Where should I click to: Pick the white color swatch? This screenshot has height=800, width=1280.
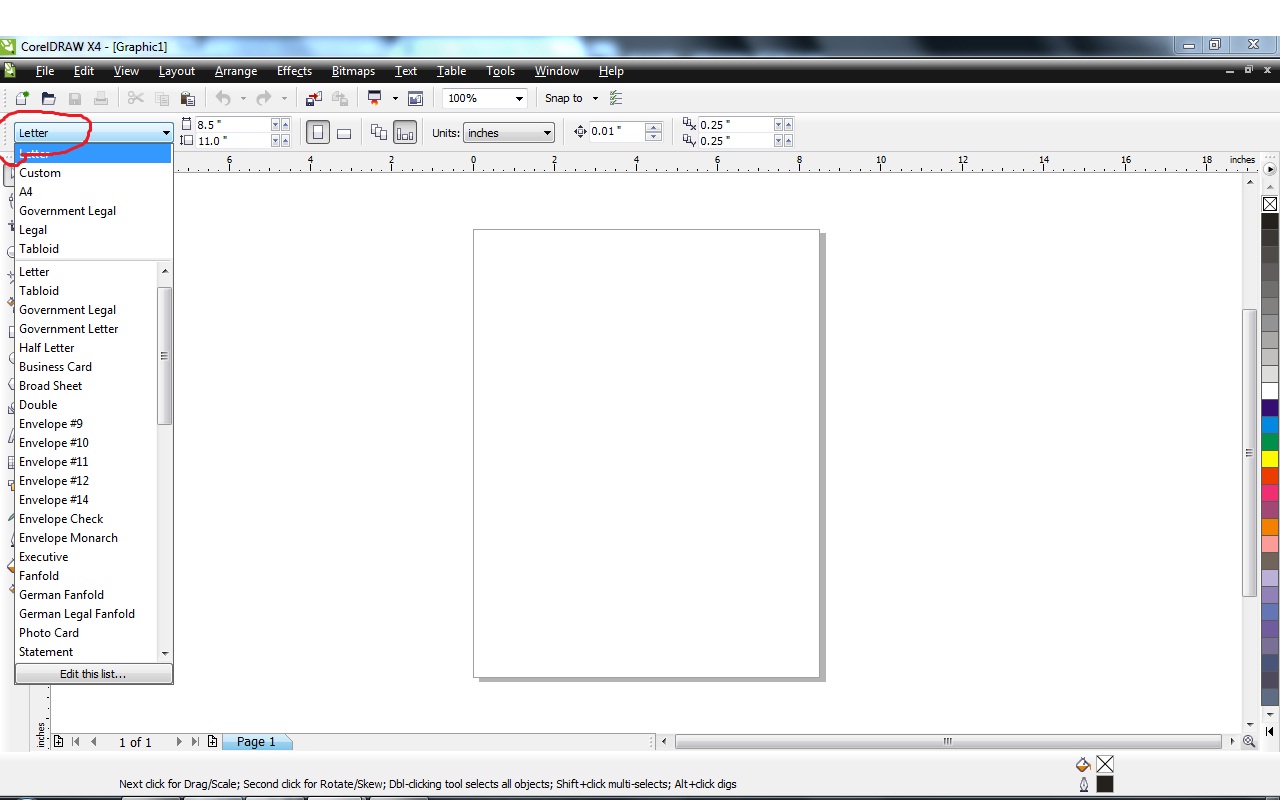click(1270, 391)
